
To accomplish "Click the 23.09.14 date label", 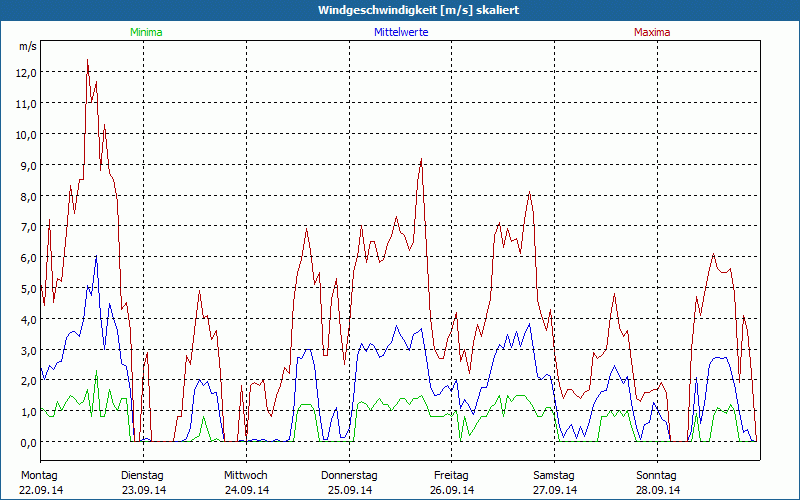I will click(x=144, y=490).
